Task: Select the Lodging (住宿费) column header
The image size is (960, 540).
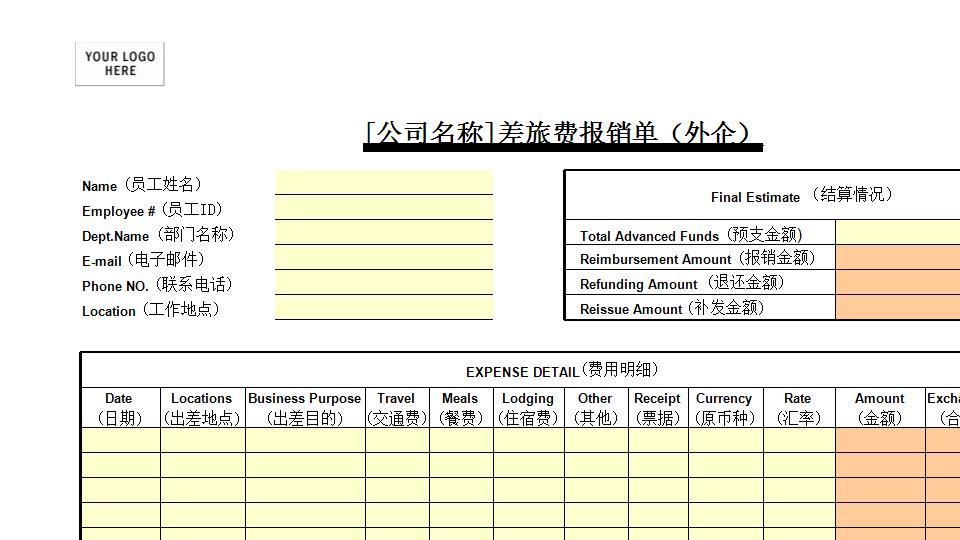Action: point(528,408)
